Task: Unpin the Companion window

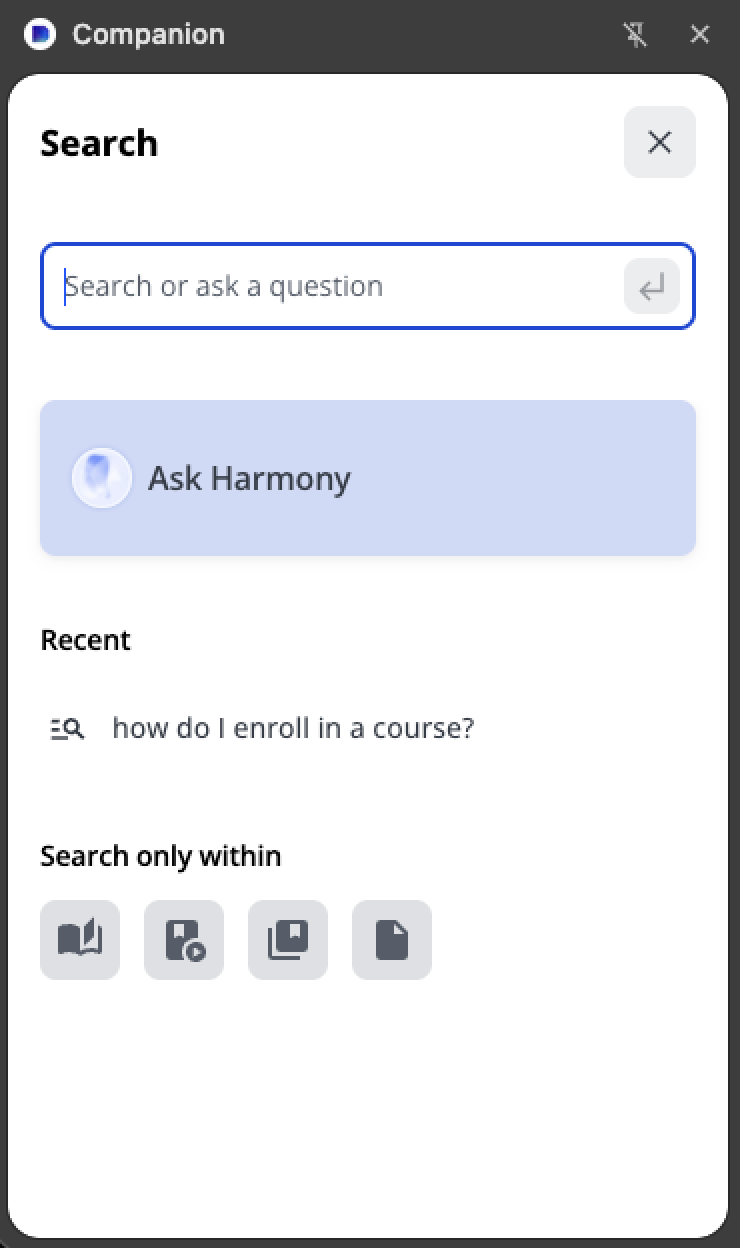Action: point(635,35)
